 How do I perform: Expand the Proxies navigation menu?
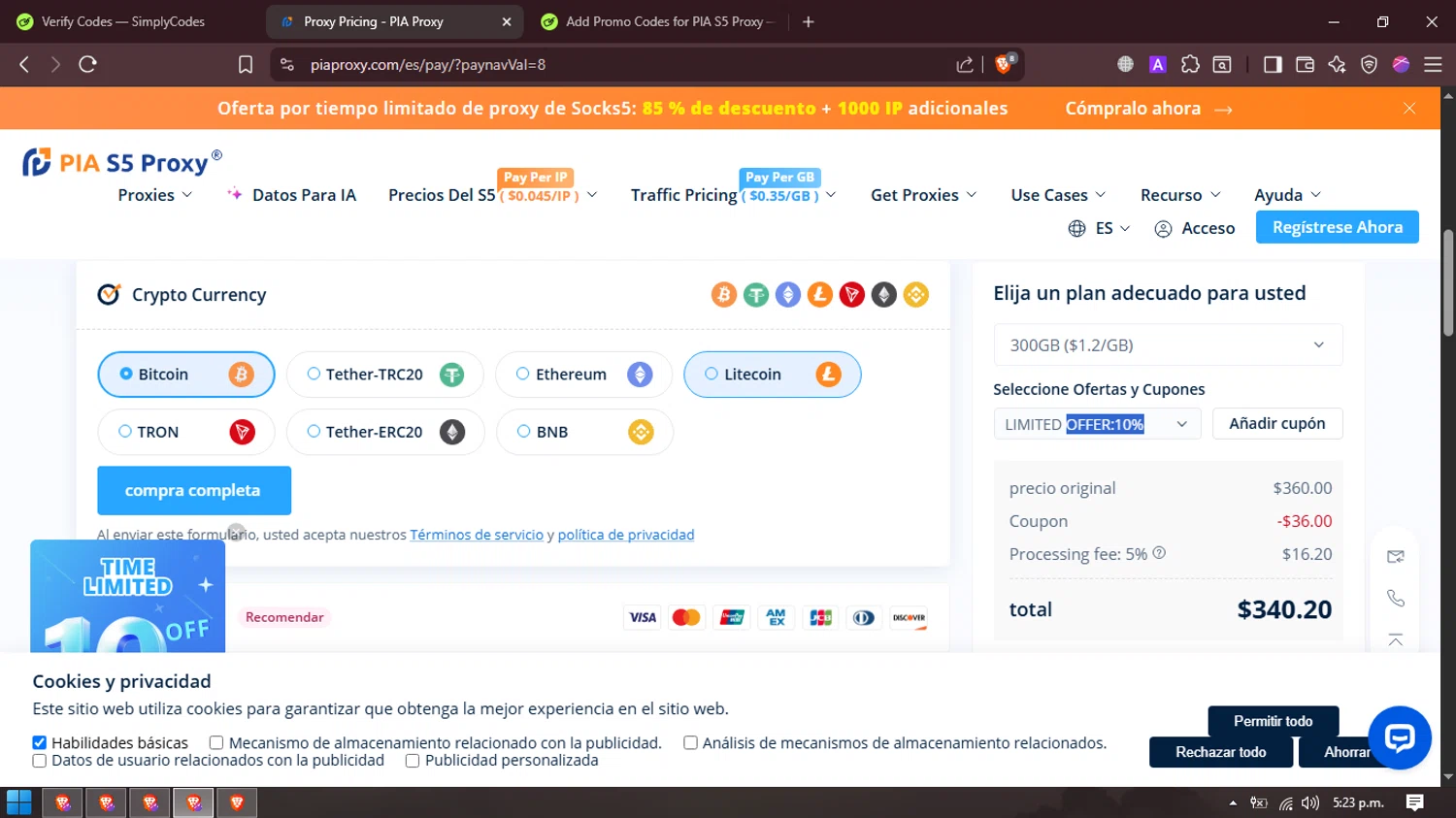tap(155, 195)
